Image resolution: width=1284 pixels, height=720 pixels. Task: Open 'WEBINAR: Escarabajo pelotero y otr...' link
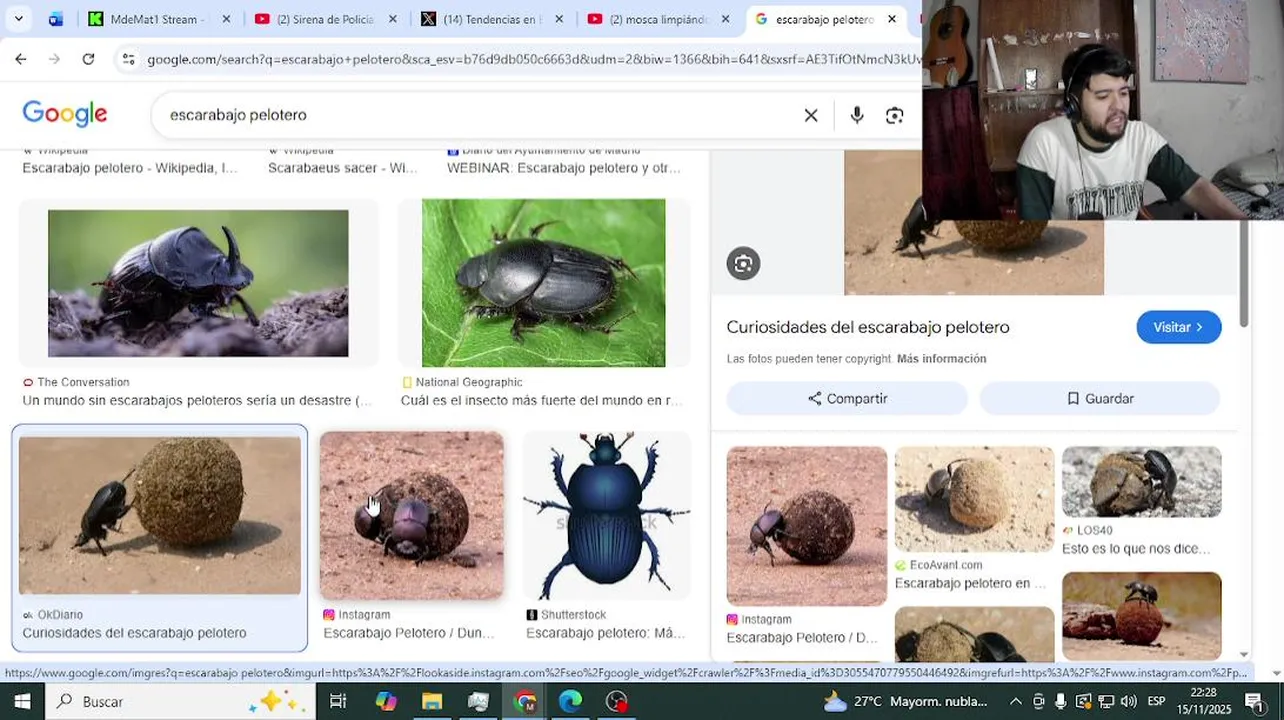click(x=563, y=167)
